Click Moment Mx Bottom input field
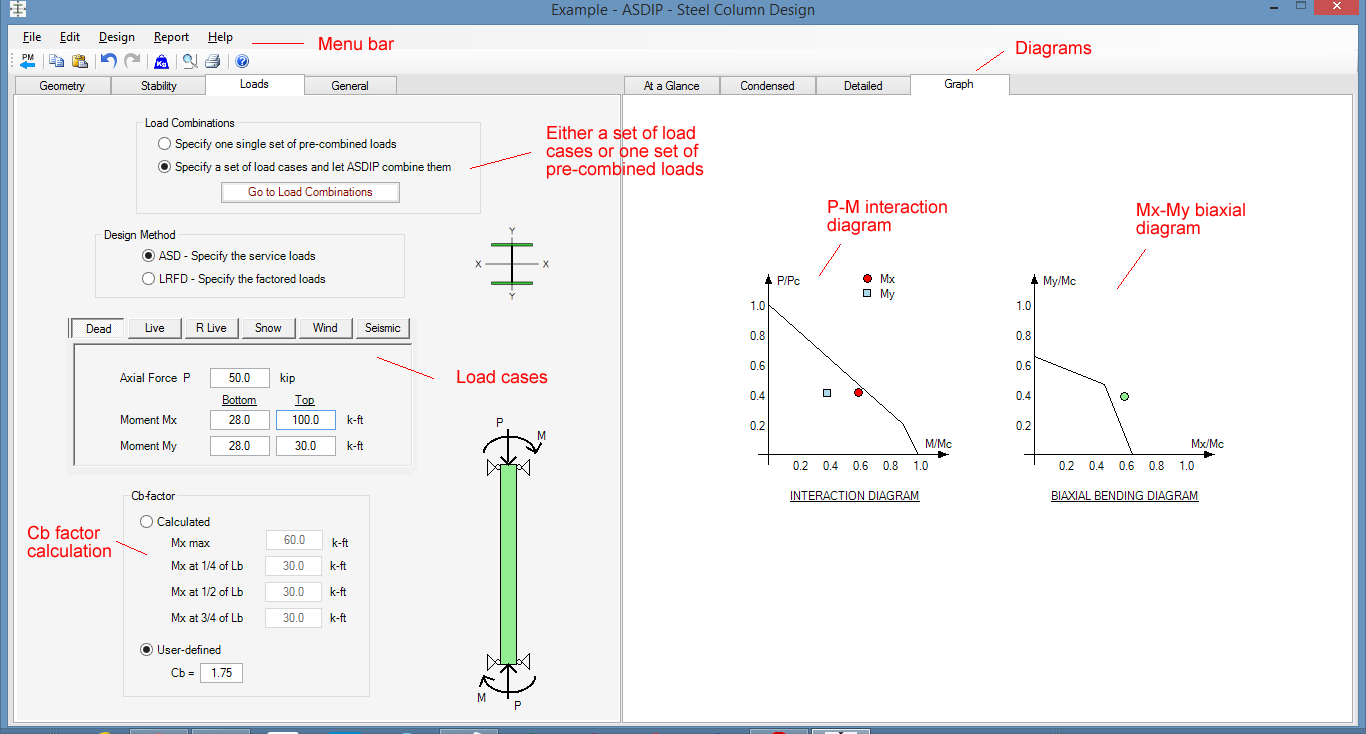This screenshot has width=1366, height=734. coord(240,420)
